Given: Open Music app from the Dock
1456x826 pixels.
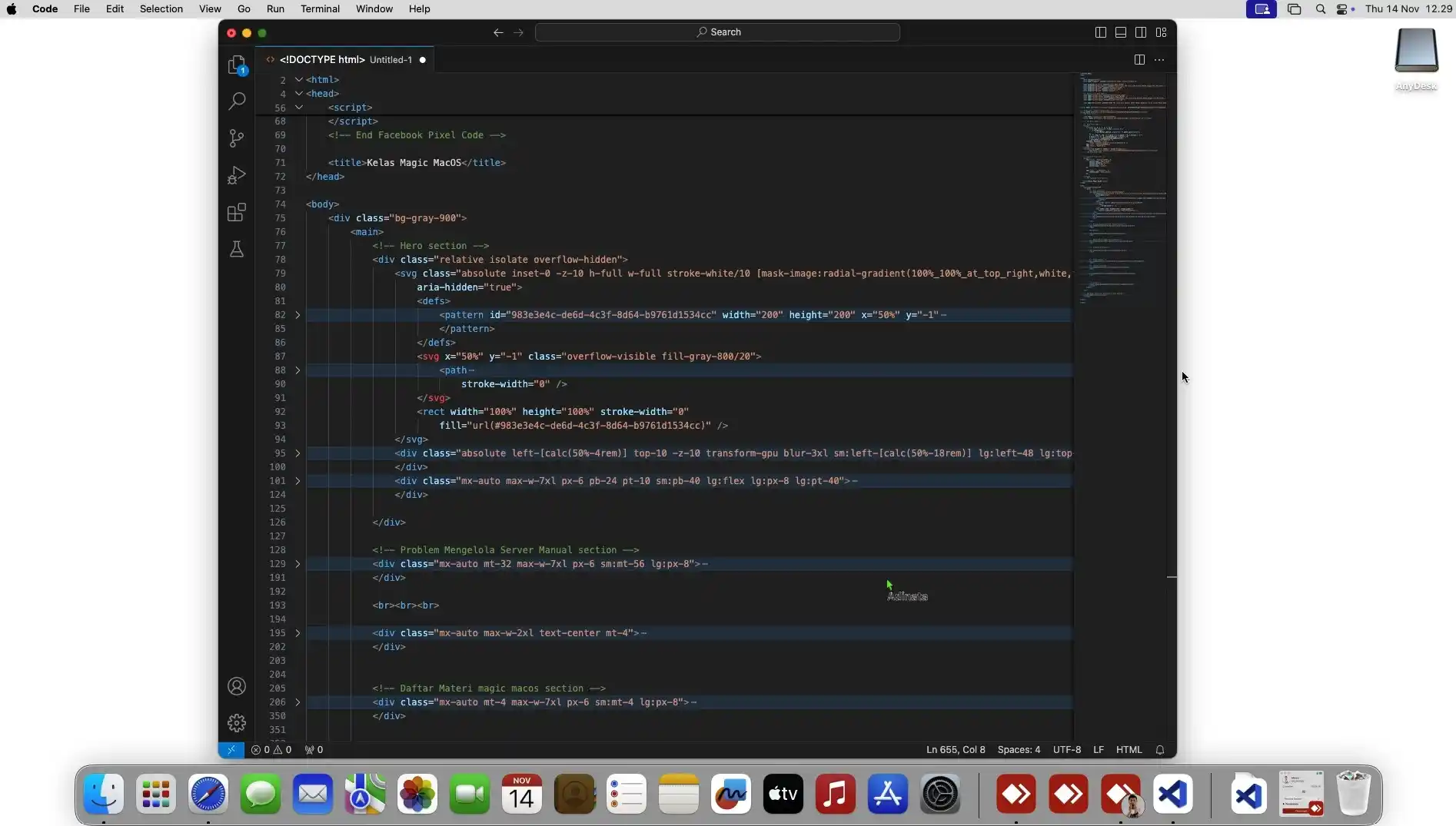Looking at the screenshot, I should tap(836, 794).
